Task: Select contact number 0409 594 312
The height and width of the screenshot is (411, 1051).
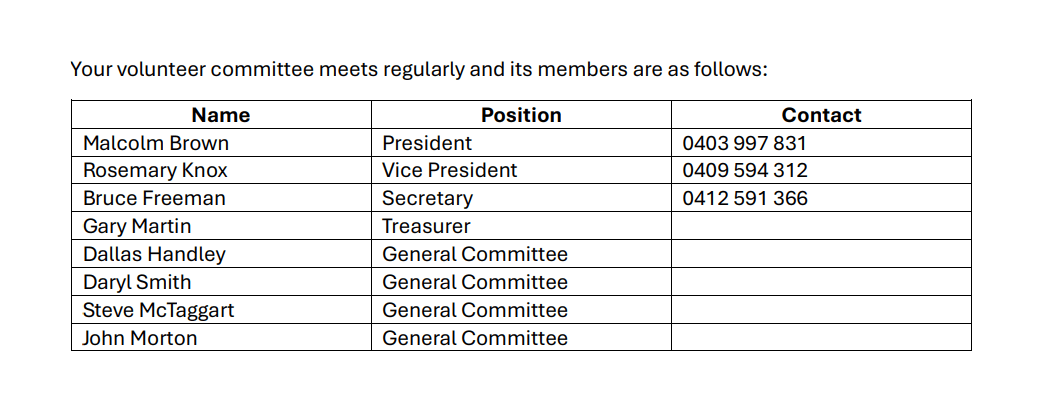Action: click(x=745, y=170)
